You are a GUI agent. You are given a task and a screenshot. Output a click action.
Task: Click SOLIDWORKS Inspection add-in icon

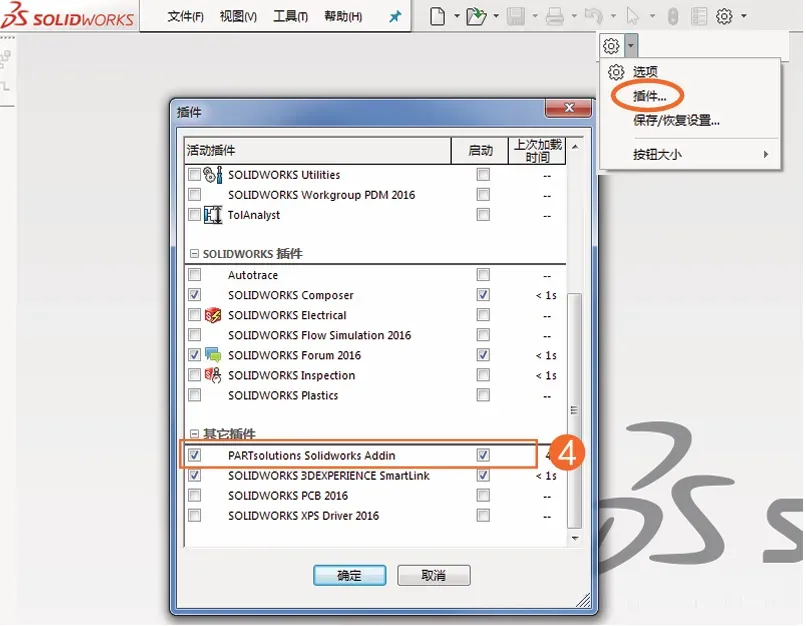(213, 375)
